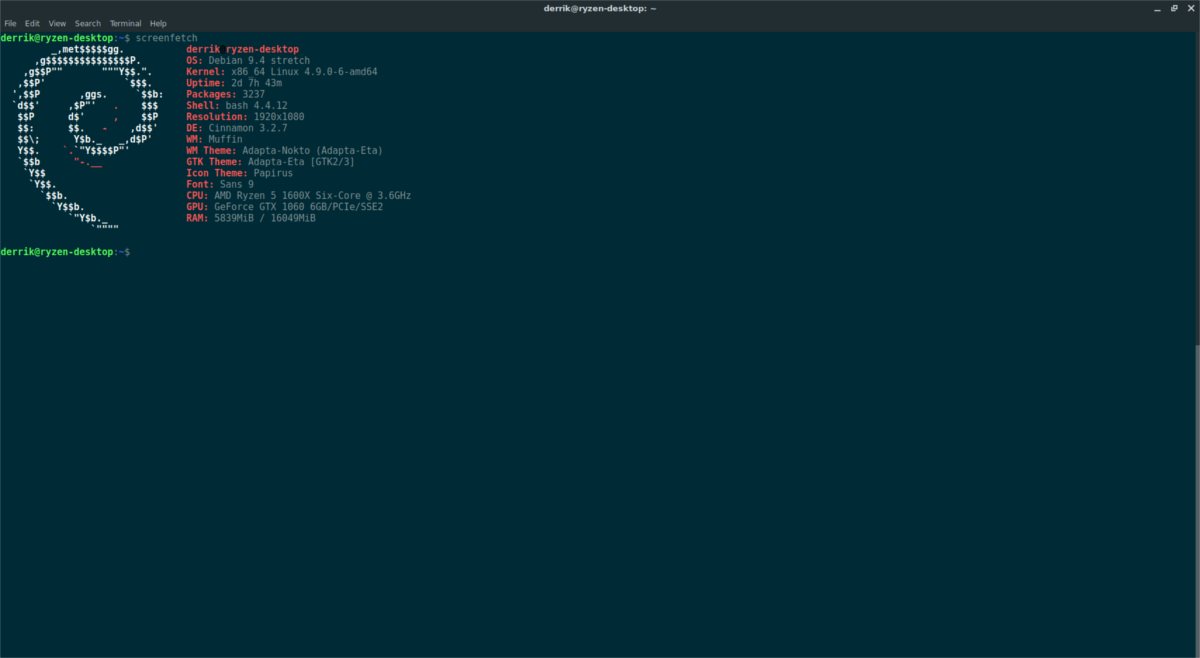Image resolution: width=1200 pixels, height=658 pixels.
Task: Click the 'Icon Theme: Papirus' line
Action: coord(240,173)
